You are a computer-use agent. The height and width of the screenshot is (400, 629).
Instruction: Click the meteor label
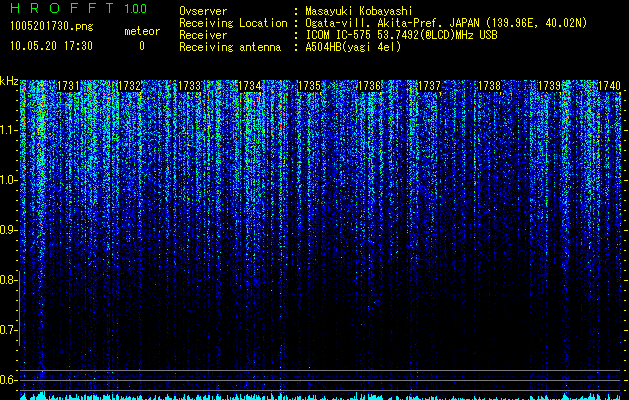point(142,31)
